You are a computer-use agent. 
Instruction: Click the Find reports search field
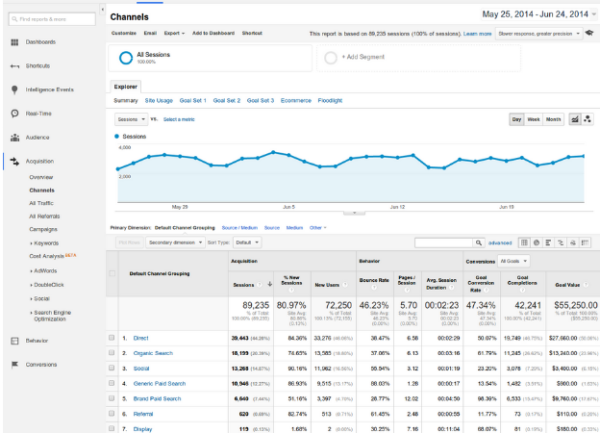pos(49,19)
